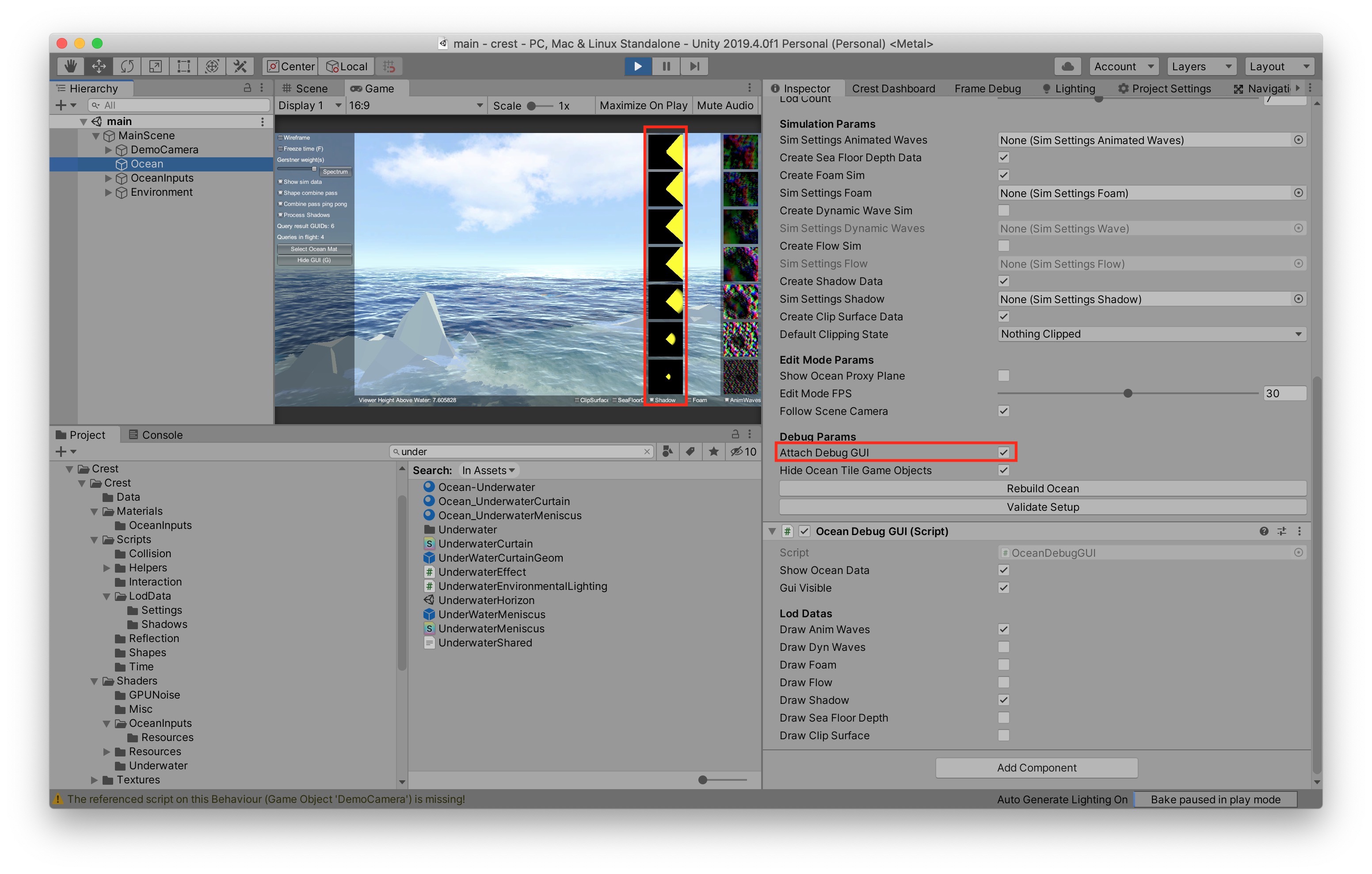The image size is (1372, 874).
Task: Select the Rect transform tool
Action: tap(183, 66)
